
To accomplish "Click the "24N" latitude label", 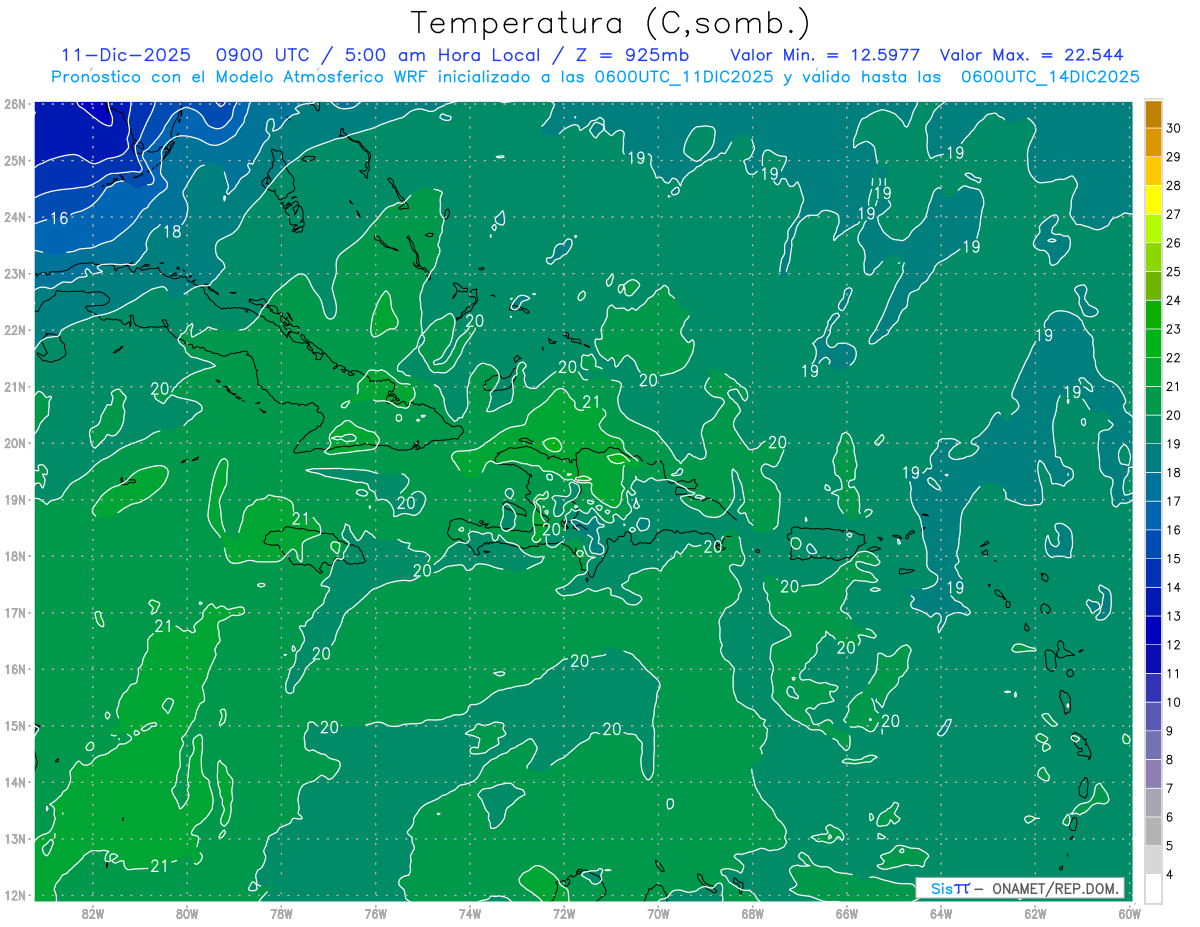I will click(15, 217).
